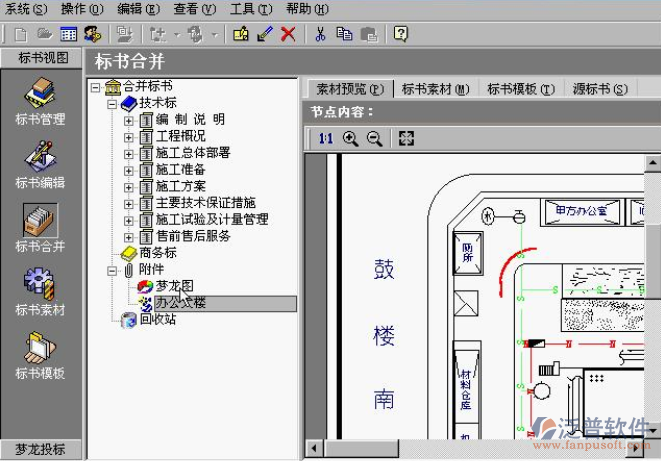
Task: Click the zoom out magnifier icon
Action: coord(374,139)
